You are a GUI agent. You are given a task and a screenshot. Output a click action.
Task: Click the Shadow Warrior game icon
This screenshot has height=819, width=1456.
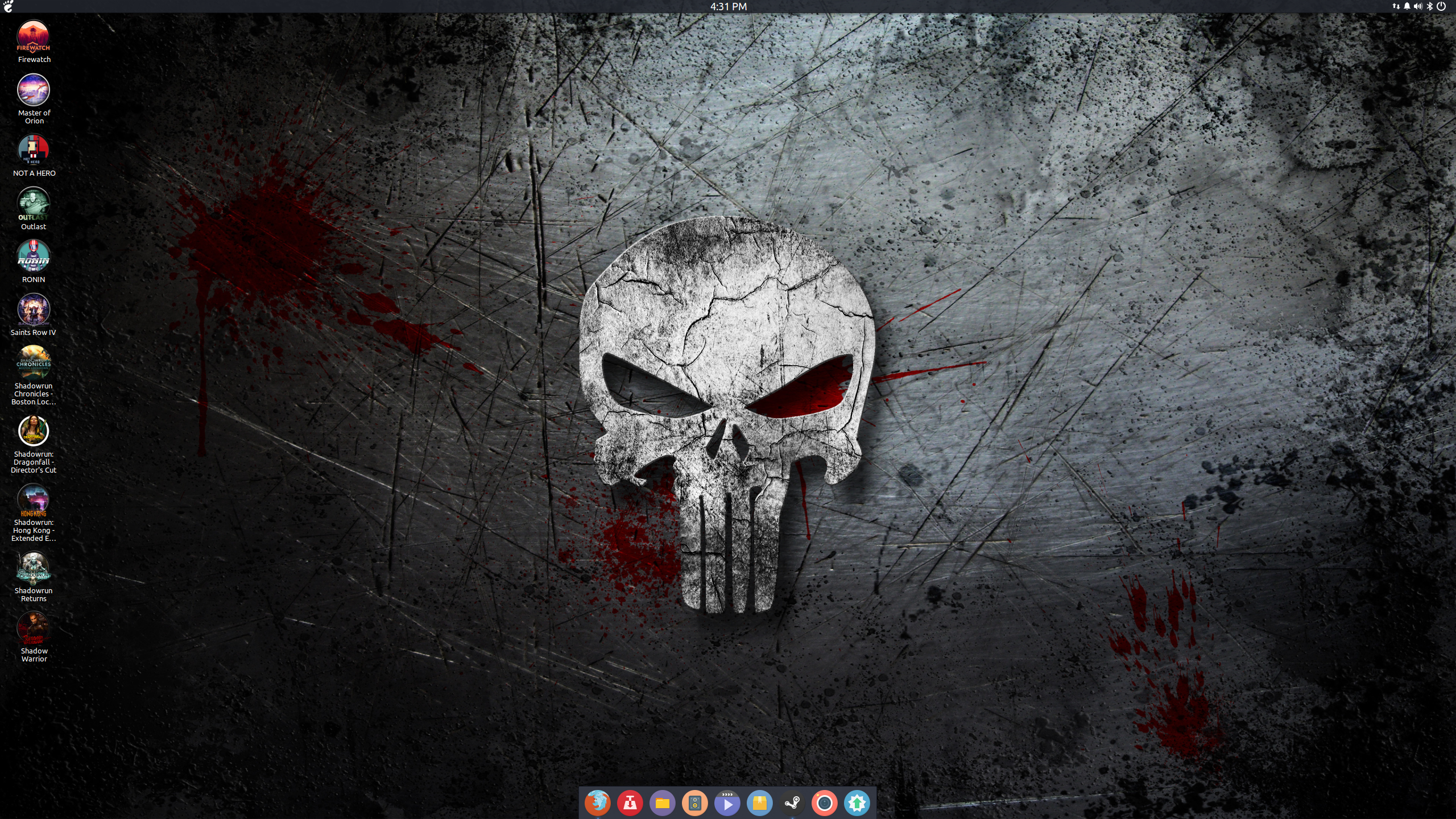pyautogui.click(x=34, y=637)
